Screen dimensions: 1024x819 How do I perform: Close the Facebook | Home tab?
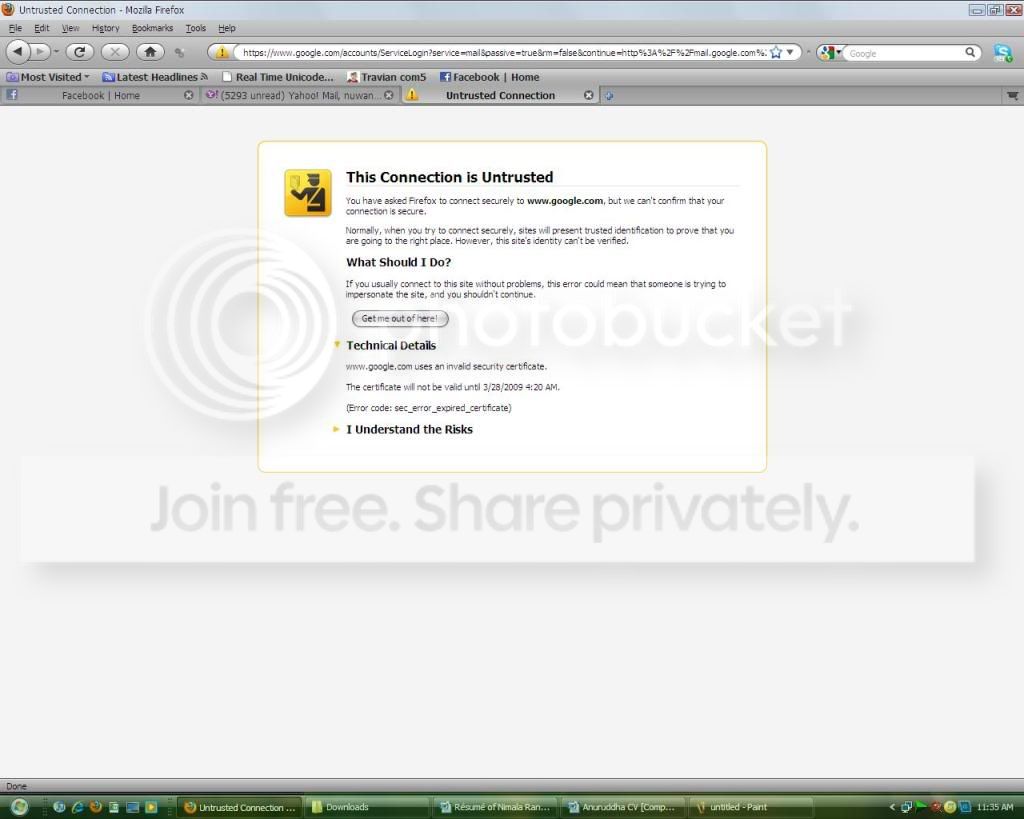click(189, 95)
